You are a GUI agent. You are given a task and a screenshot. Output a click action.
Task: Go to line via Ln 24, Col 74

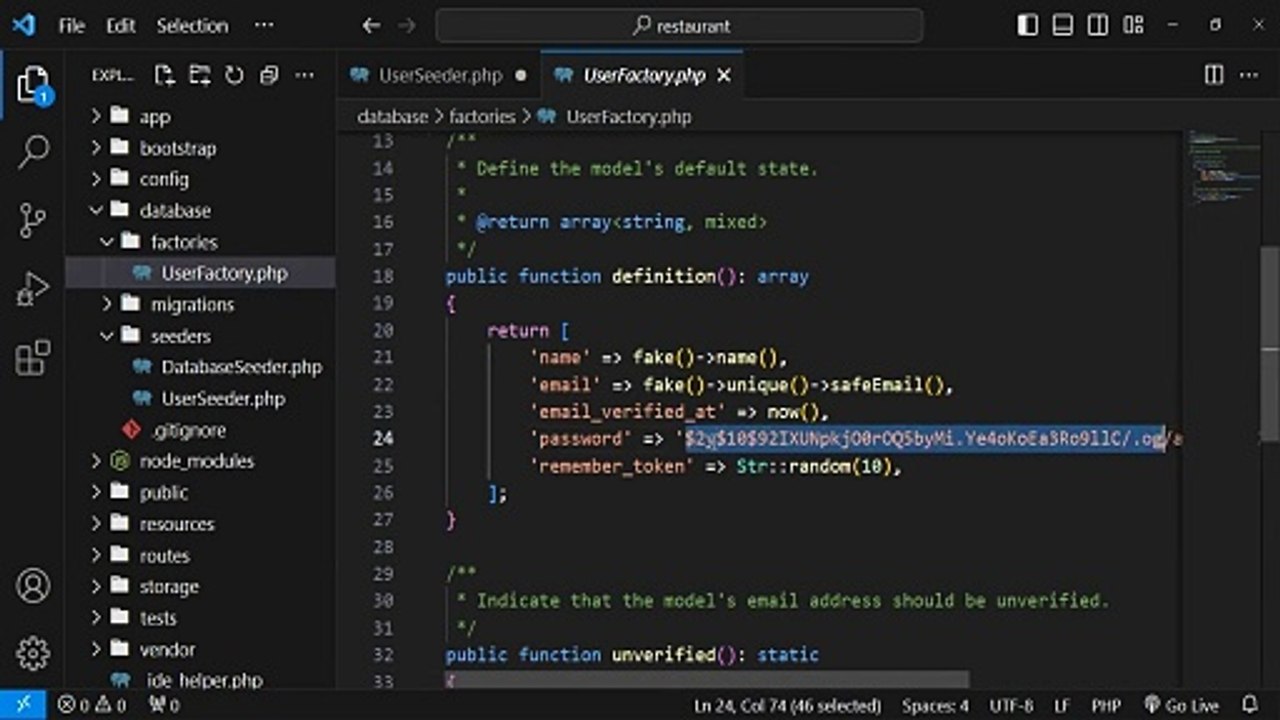click(x=789, y=705)
